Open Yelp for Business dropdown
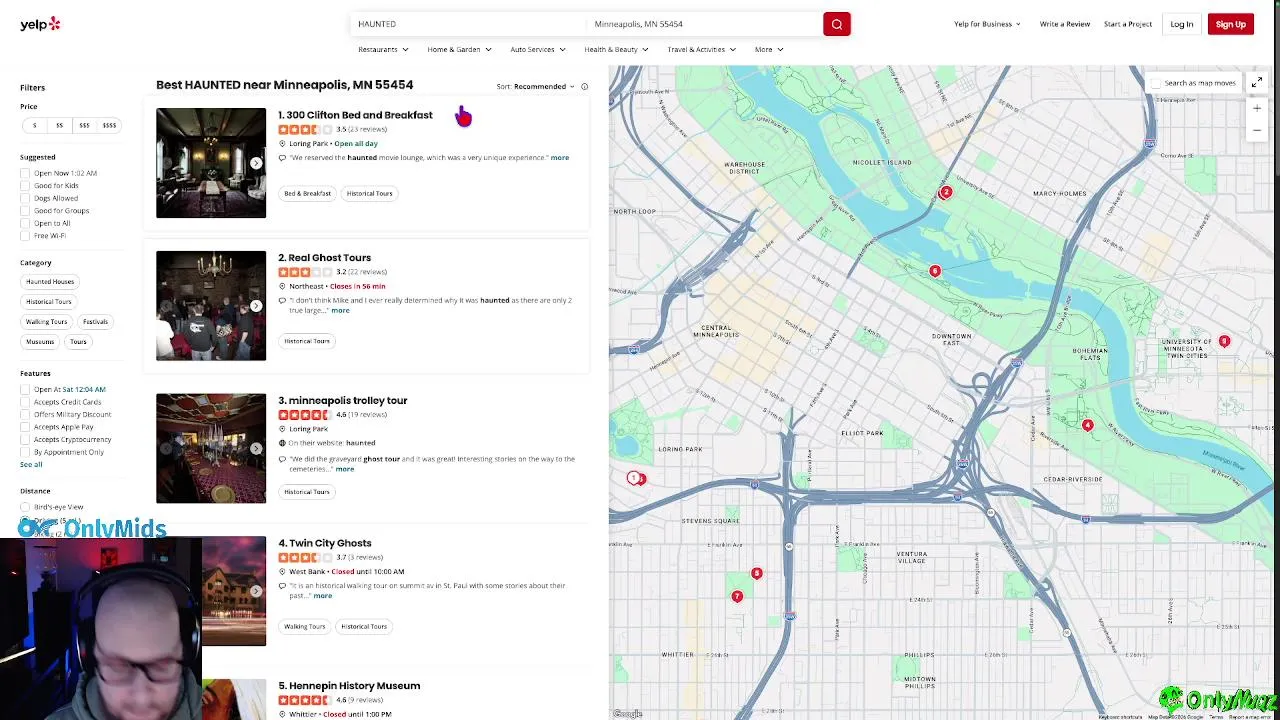Image resolution: width=1280 pixels, height=720 pixels. click(x=987, y=24)
